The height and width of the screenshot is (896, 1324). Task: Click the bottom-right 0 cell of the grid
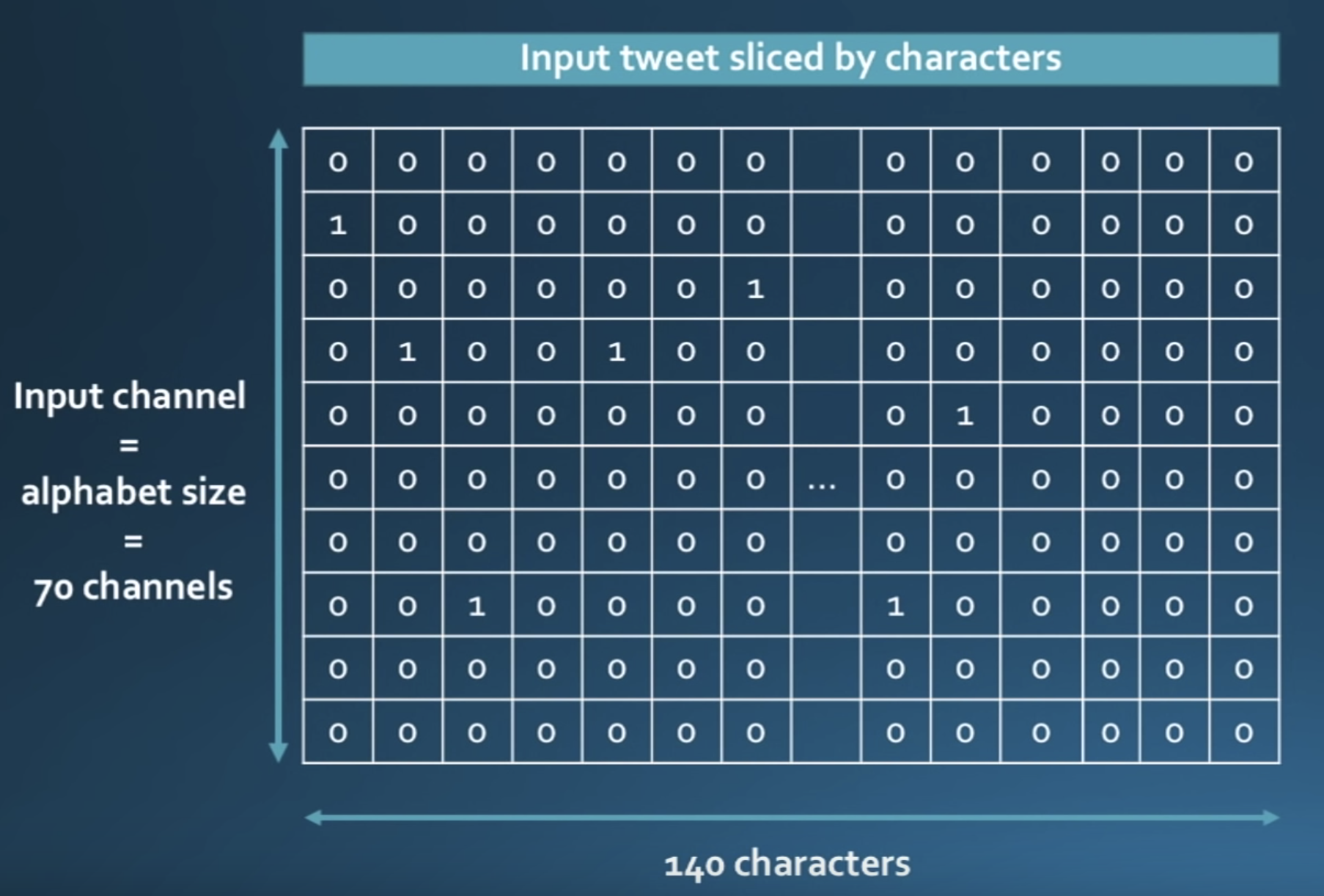(1244, 732)
